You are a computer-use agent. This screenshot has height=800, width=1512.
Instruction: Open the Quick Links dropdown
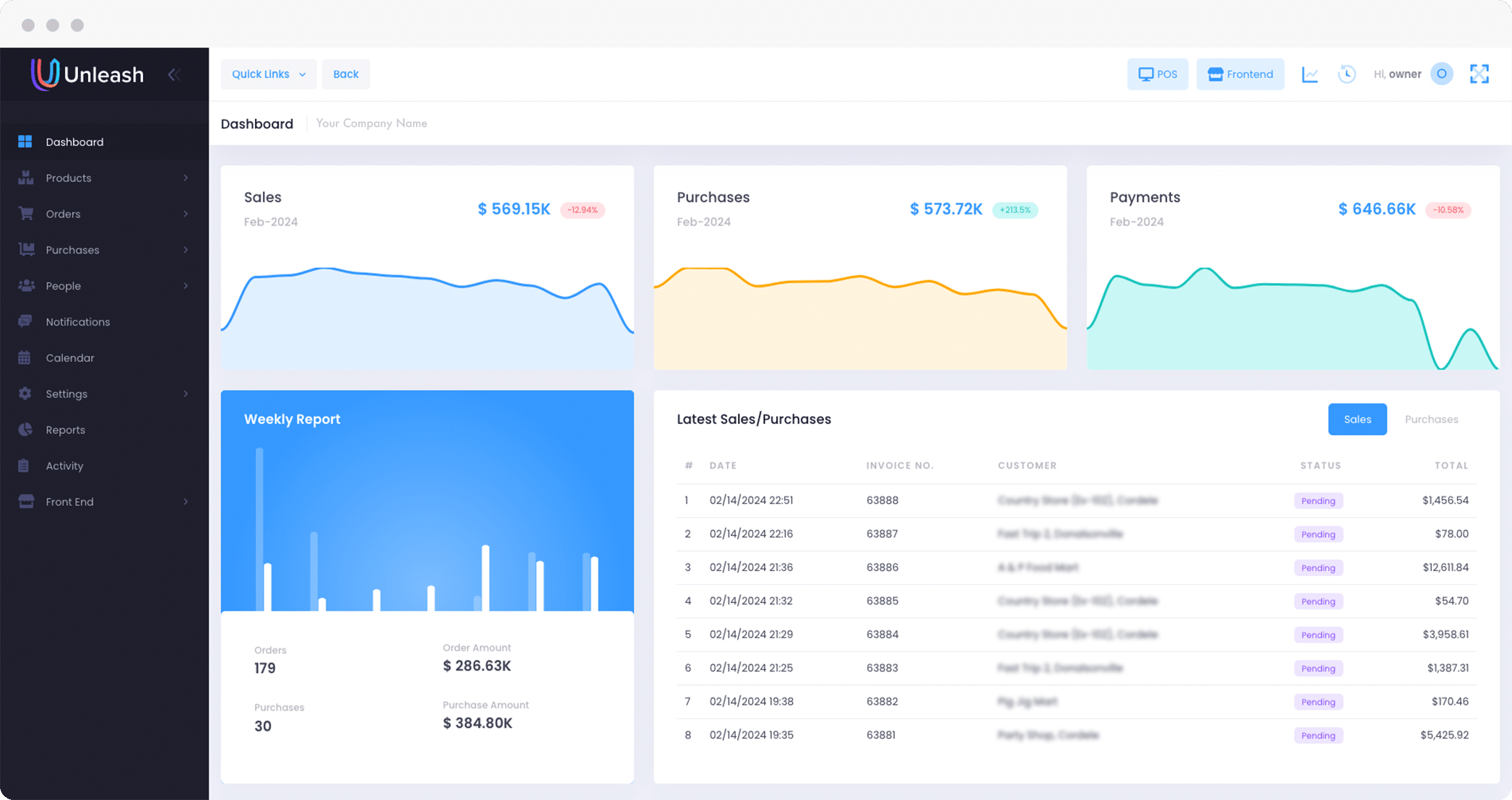tap(268, 74)
